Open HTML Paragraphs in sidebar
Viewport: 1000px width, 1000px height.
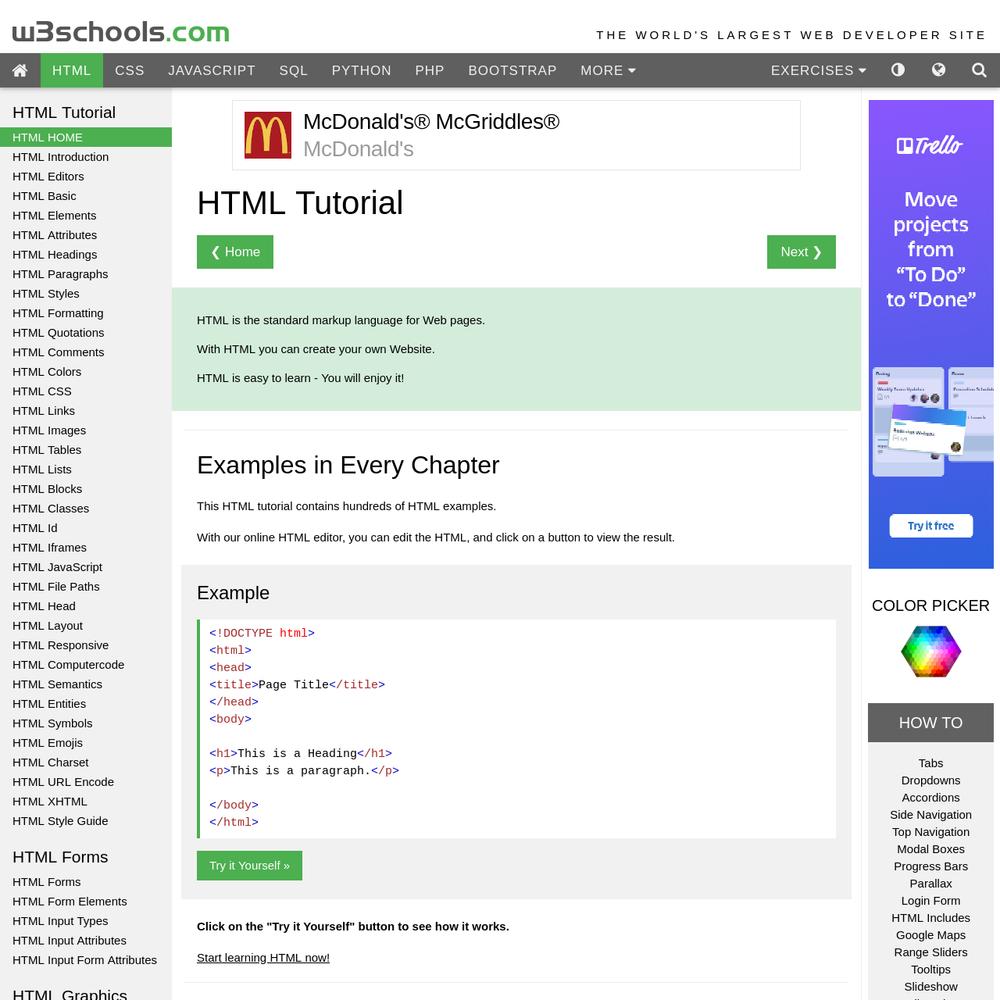85,274
